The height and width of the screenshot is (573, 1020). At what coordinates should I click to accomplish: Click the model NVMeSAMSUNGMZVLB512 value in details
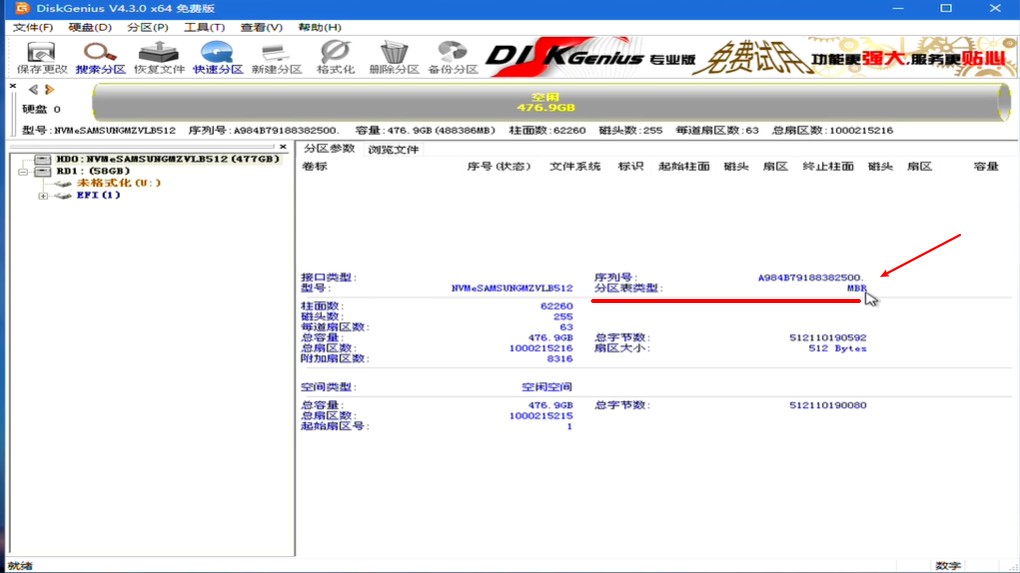tap(512, 287)
